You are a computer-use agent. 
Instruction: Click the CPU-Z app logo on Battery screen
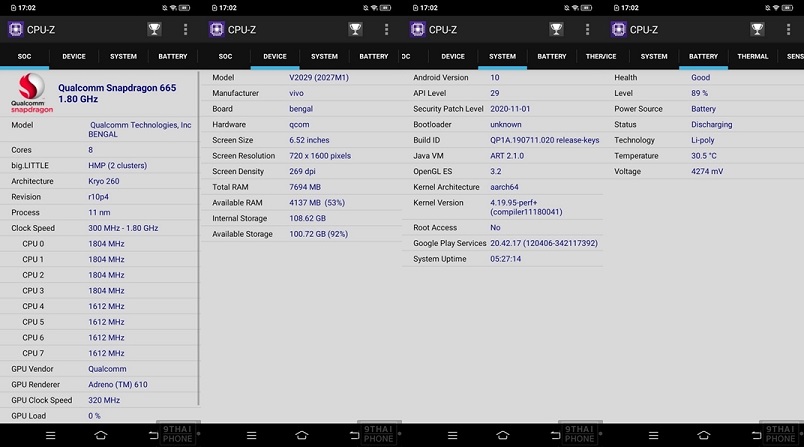(x=618, y=29)
